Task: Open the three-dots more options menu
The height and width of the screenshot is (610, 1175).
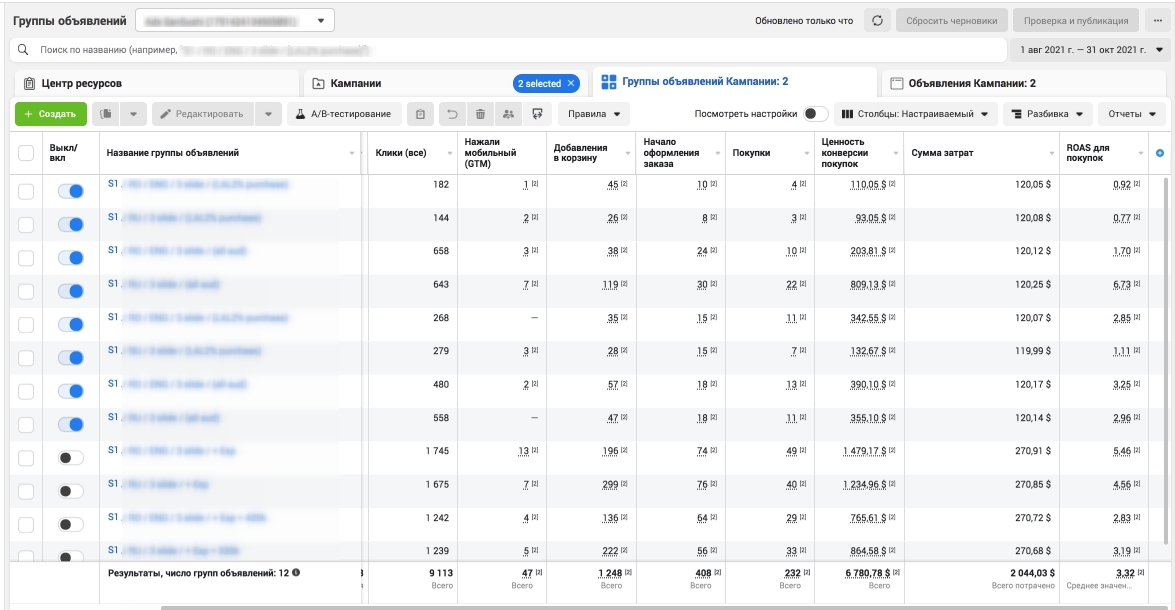Action: [1158, 21]
